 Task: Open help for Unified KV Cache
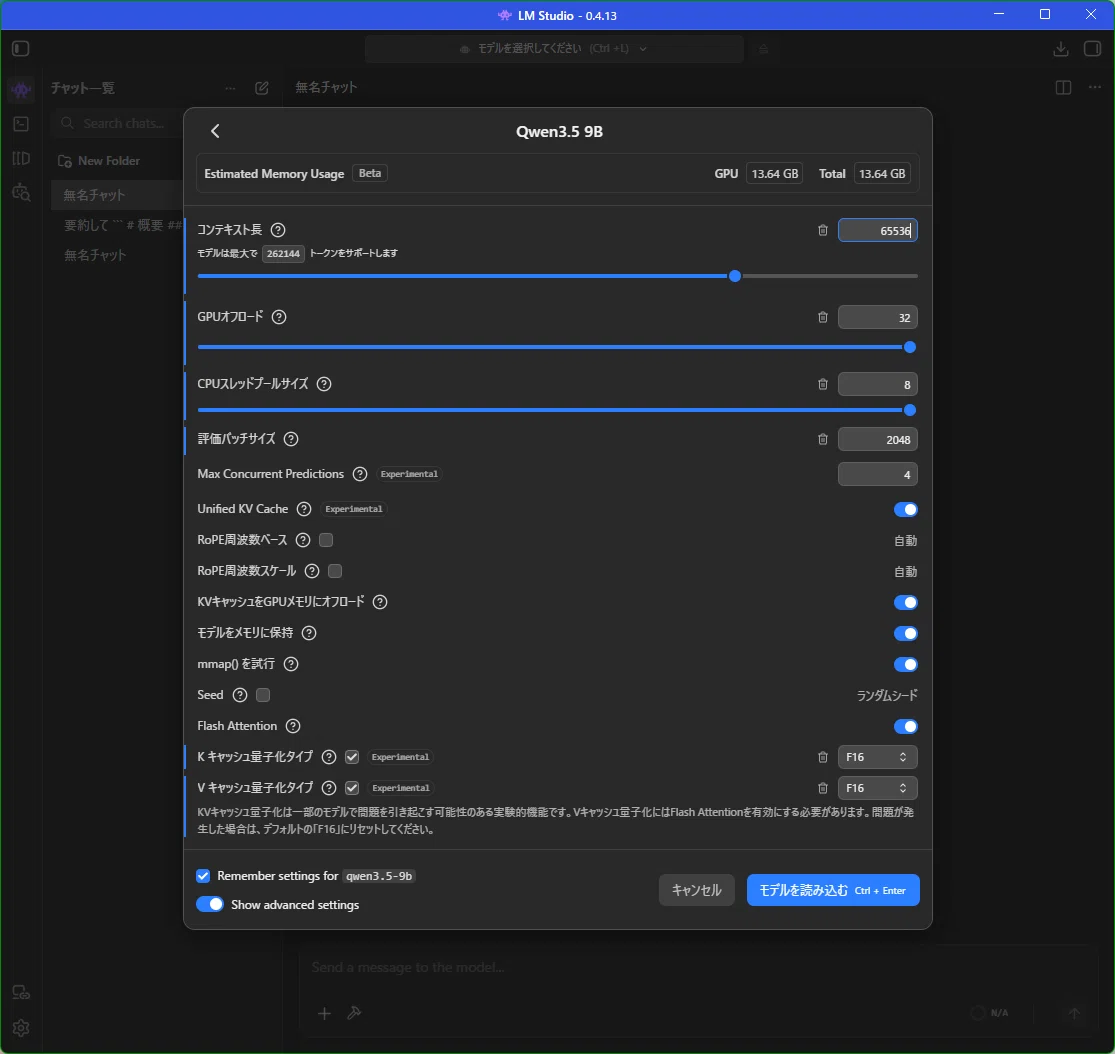[304, 509]
